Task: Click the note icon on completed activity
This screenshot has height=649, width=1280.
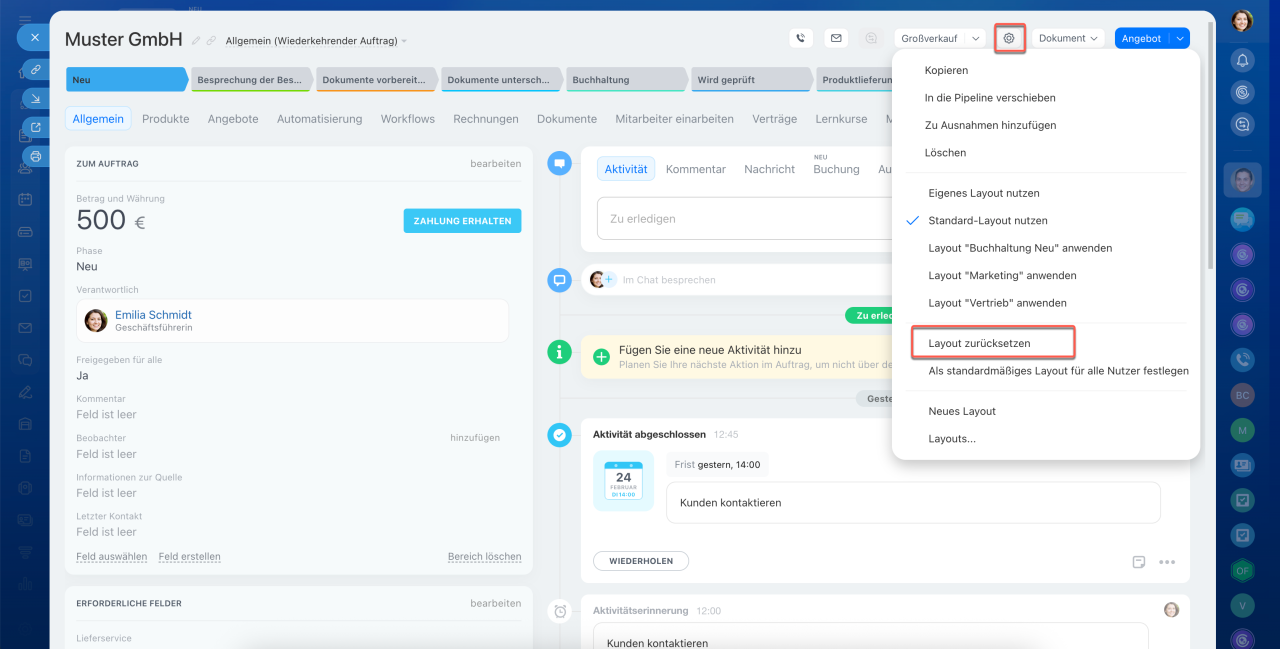Action: tap(1138, 562)
